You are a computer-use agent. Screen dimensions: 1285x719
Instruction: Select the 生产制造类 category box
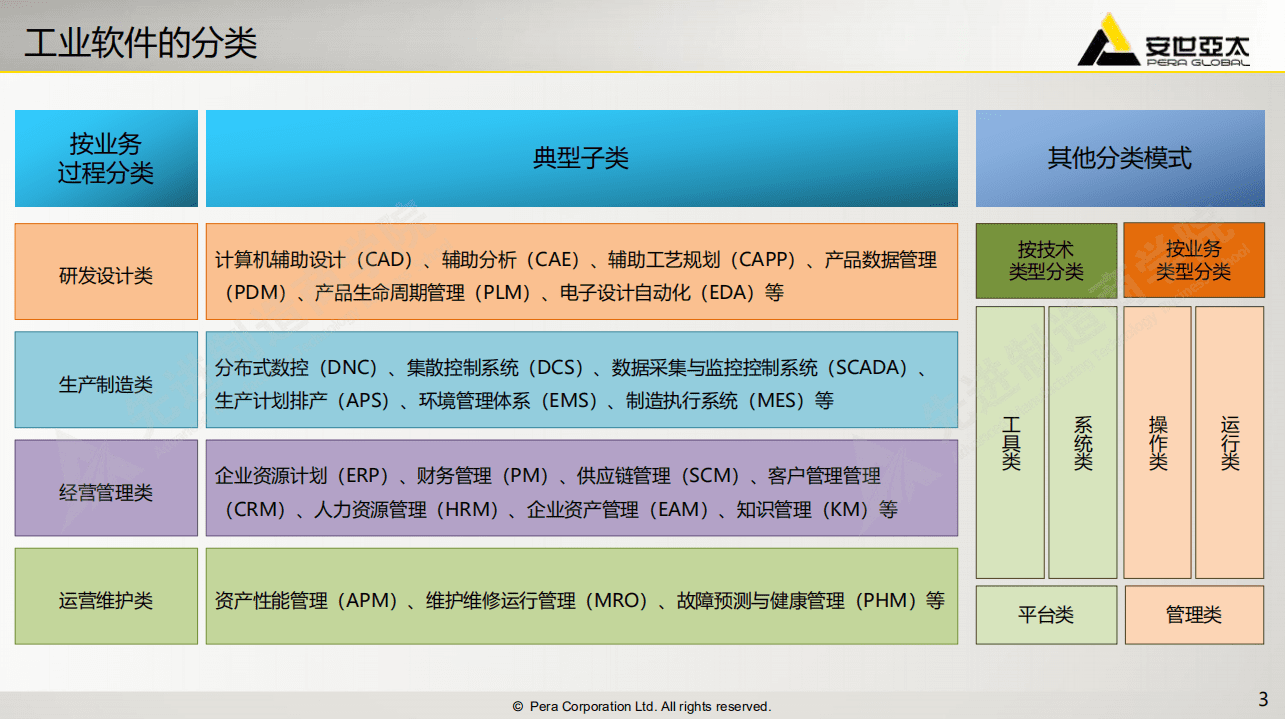click(105, 379)
